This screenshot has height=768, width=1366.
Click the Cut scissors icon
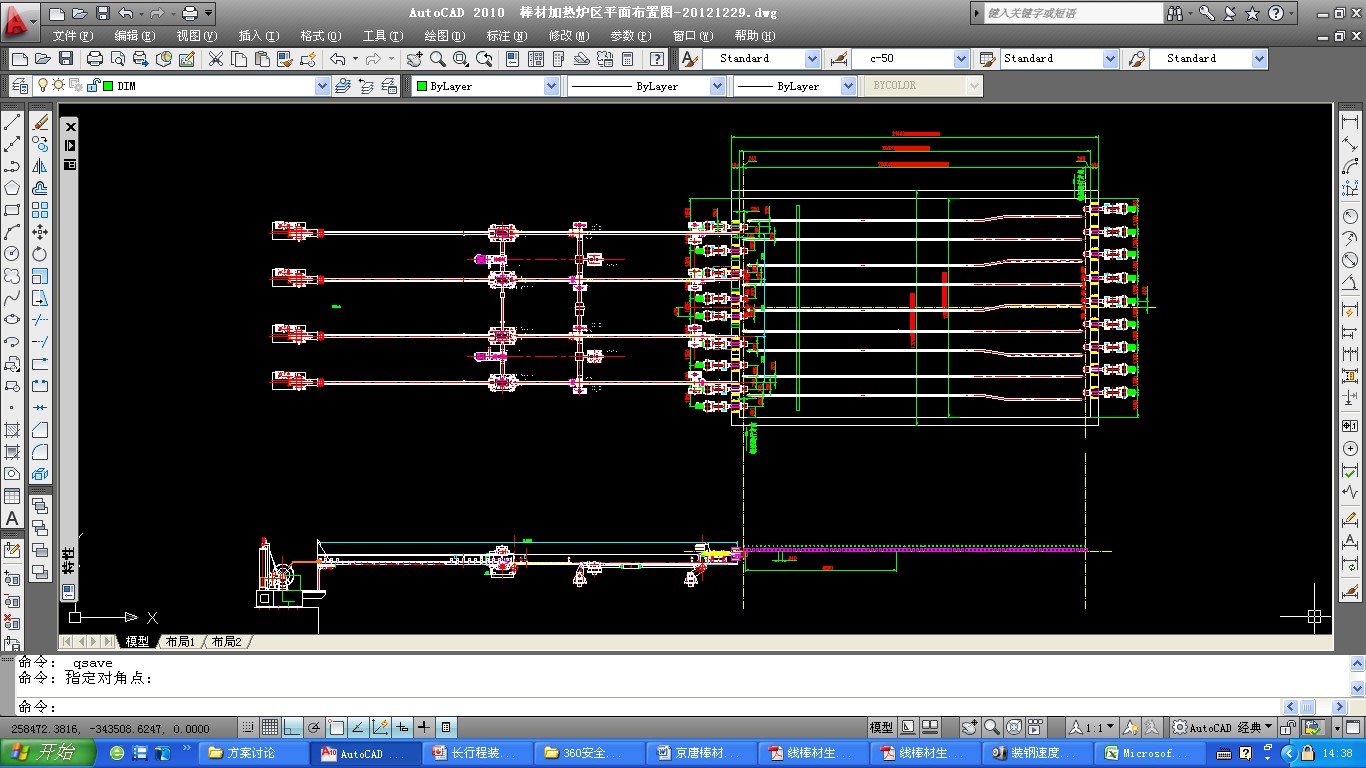215,59
